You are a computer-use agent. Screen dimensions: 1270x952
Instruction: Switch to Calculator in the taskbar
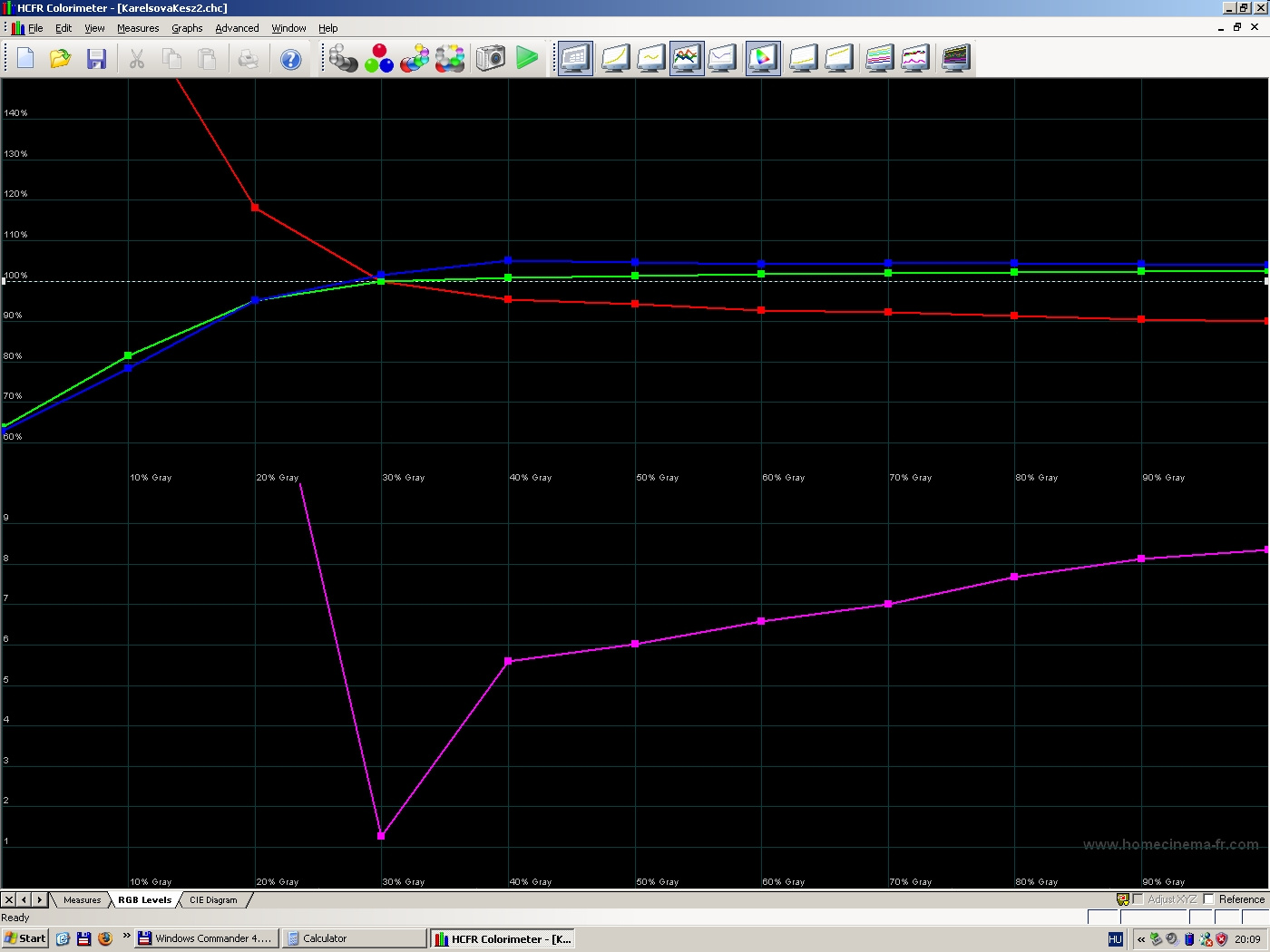[x=354, y=938]
